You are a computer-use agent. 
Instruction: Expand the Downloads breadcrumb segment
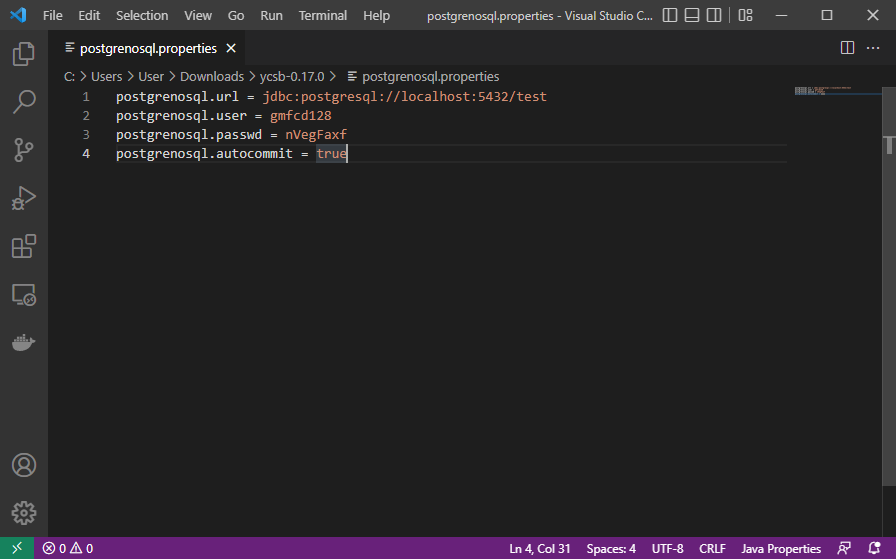pos(212,77)
